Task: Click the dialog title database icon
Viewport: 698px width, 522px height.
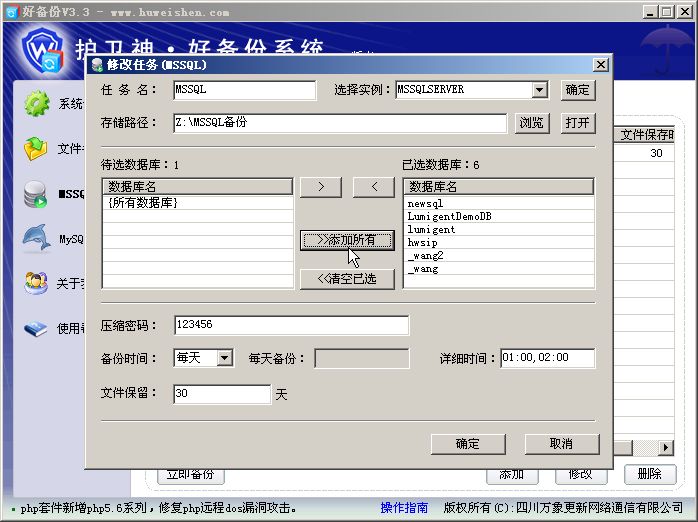Action: tap(97, 65)
